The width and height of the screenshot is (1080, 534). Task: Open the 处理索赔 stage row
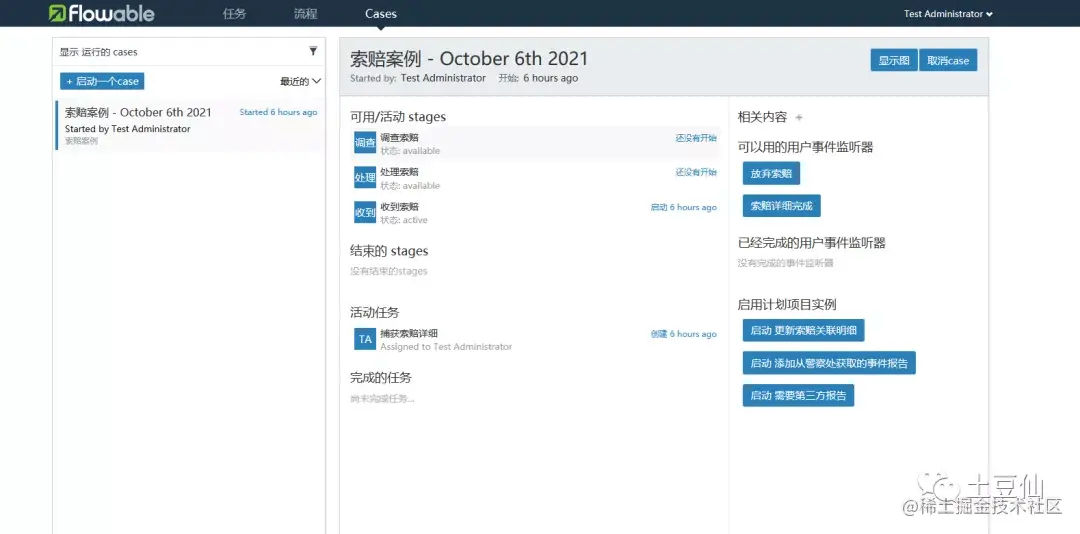[535, 178]
